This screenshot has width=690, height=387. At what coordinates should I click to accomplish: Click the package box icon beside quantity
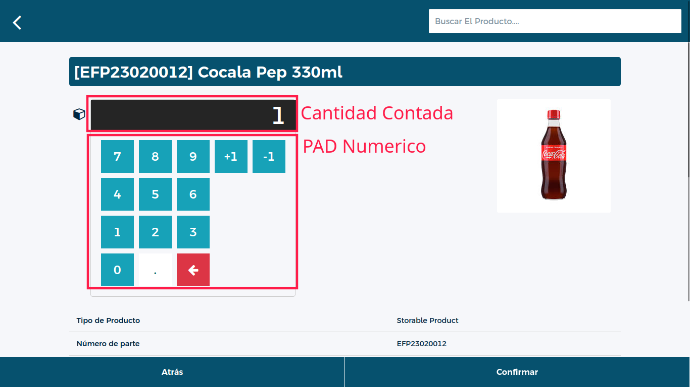click(79, 114)
